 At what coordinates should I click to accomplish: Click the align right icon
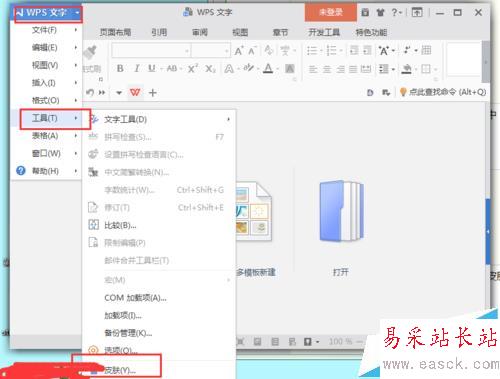tap(340, 69)
